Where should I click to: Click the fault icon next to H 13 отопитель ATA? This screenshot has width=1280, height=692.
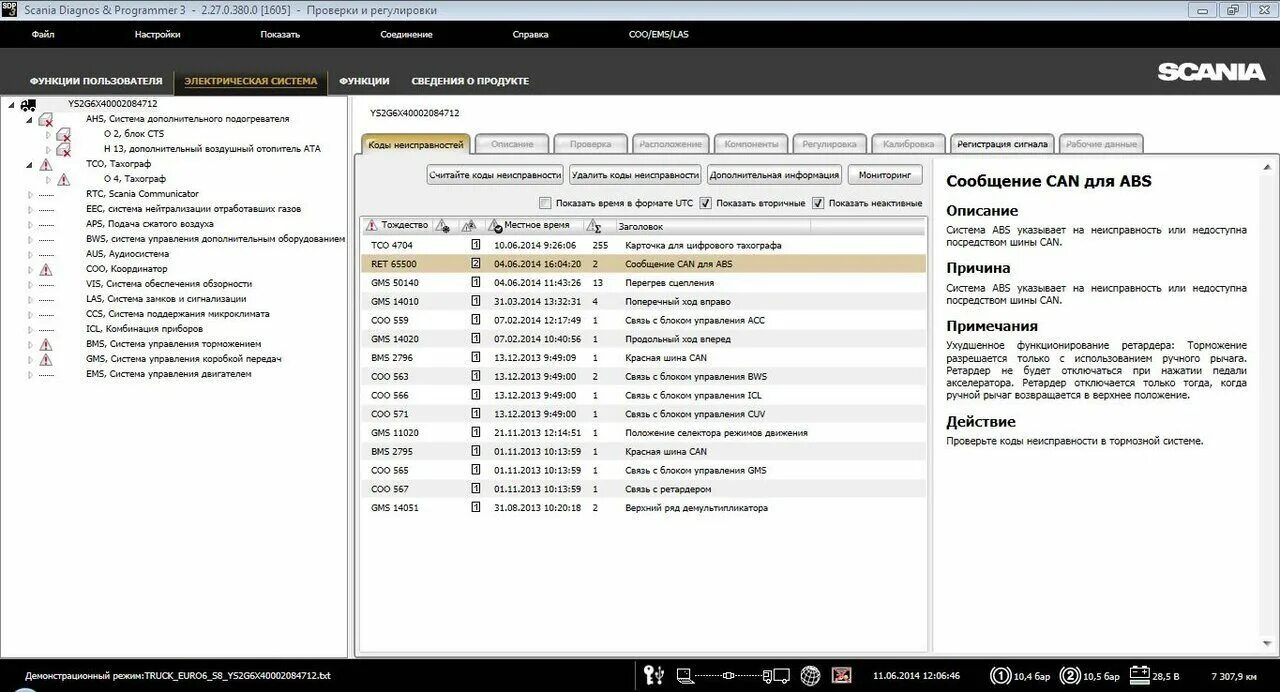tap(63, 149)
